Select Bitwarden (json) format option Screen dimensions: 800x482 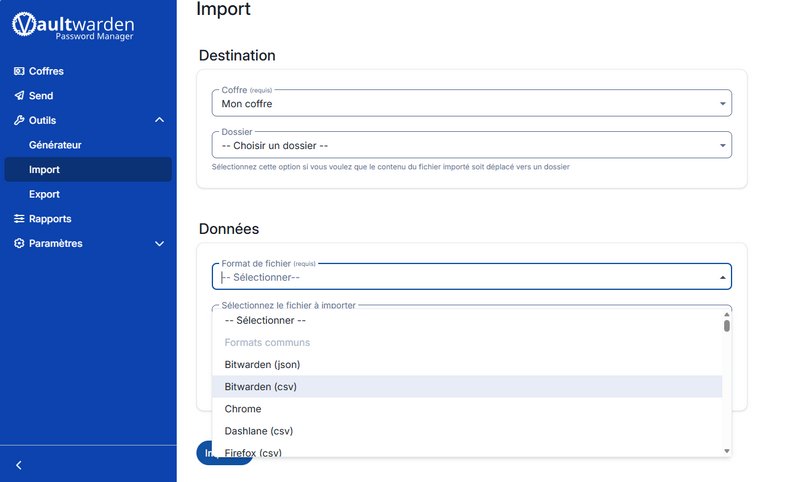[262, 365]
